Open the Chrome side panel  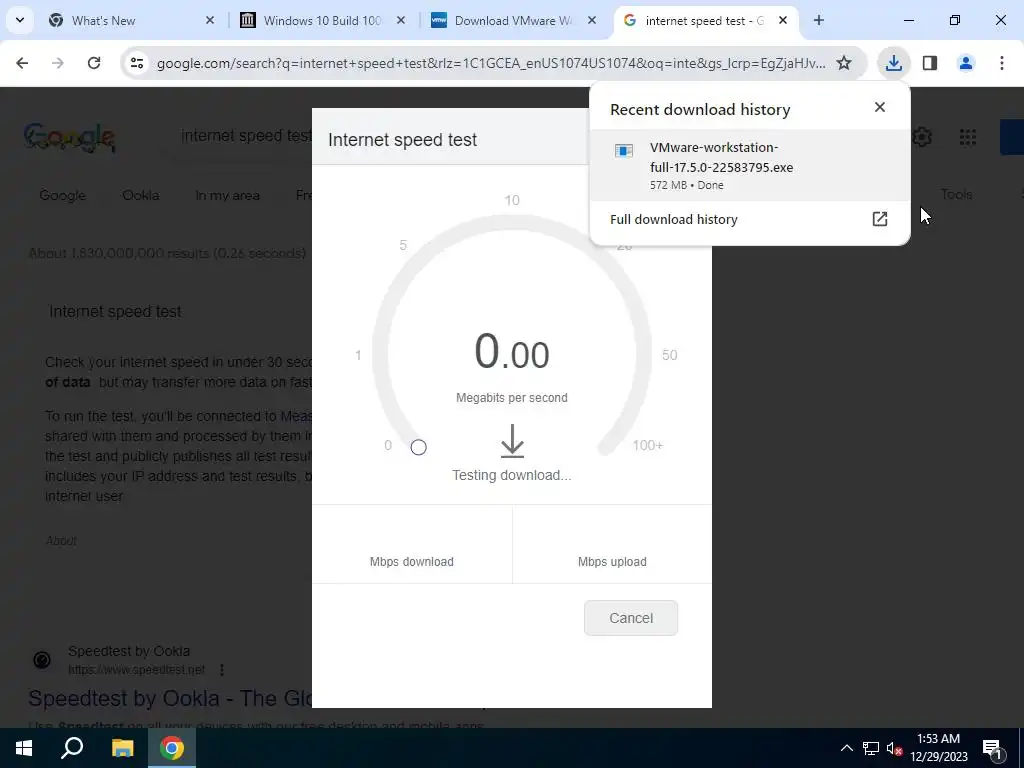tap(930, 63)
